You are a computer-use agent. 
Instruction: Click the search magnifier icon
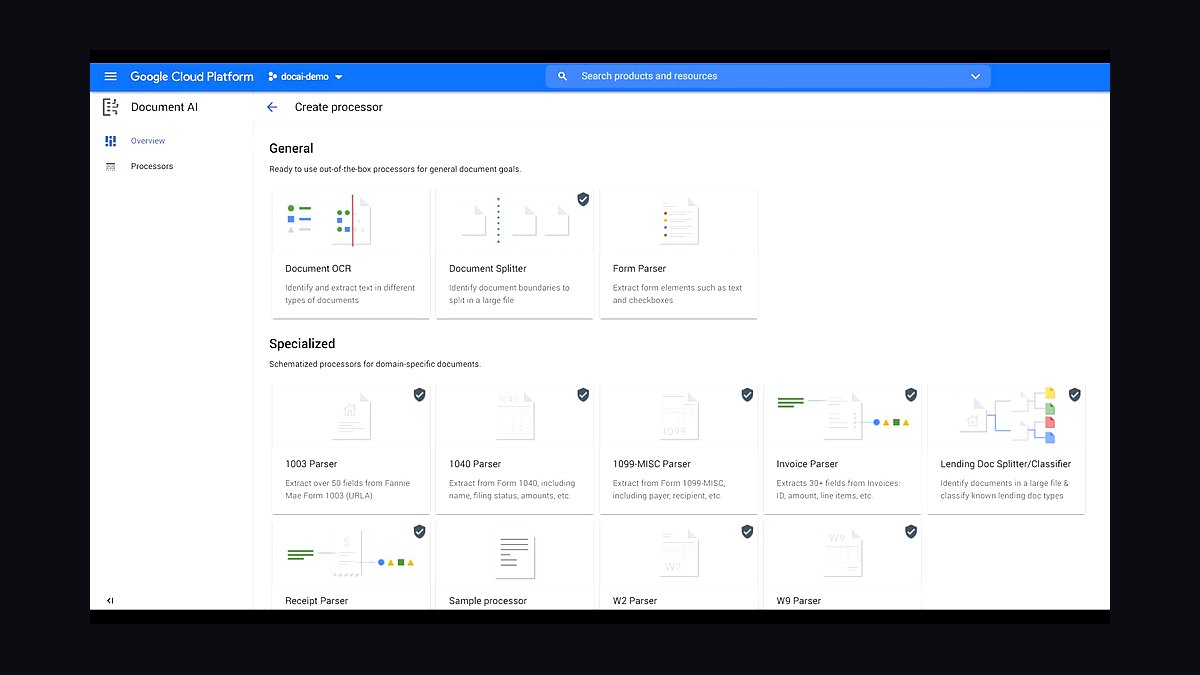coord(562,76)
